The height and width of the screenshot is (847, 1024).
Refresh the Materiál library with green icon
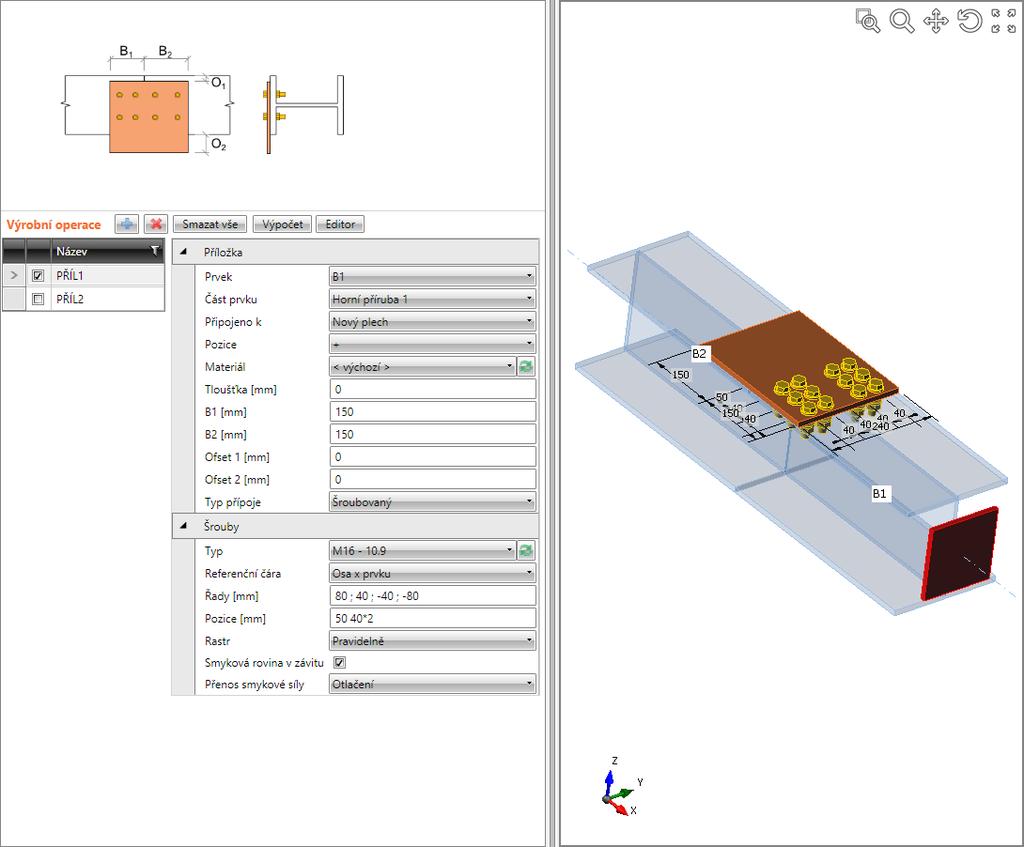526,367
